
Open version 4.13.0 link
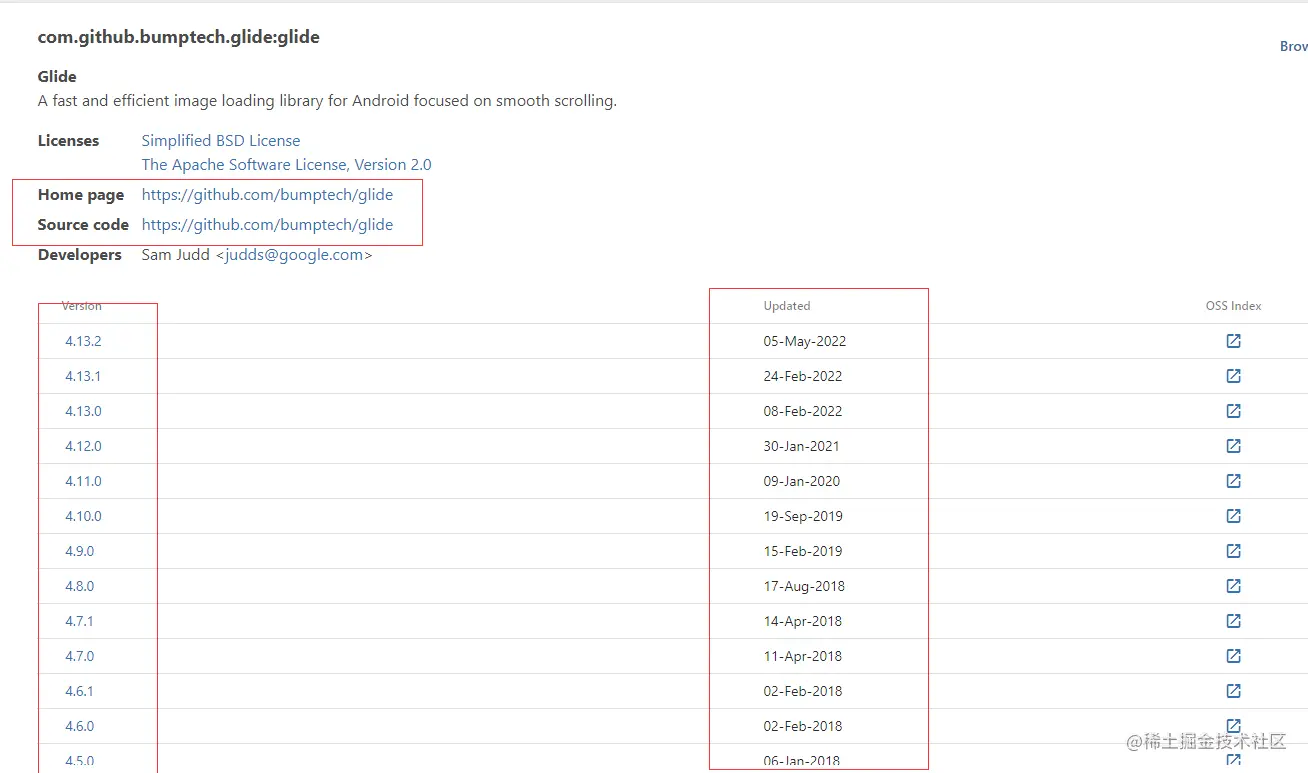(83, 411)
